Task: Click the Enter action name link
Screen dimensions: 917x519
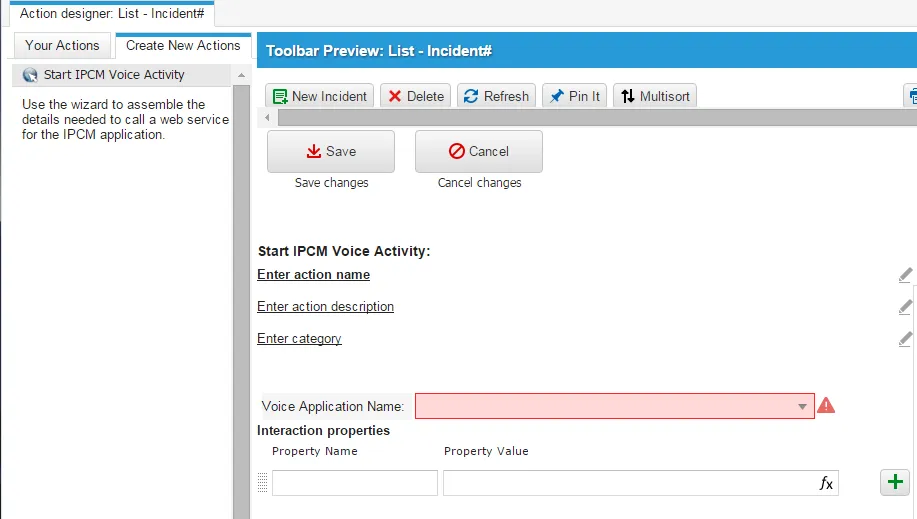Action: pos(313,274)
